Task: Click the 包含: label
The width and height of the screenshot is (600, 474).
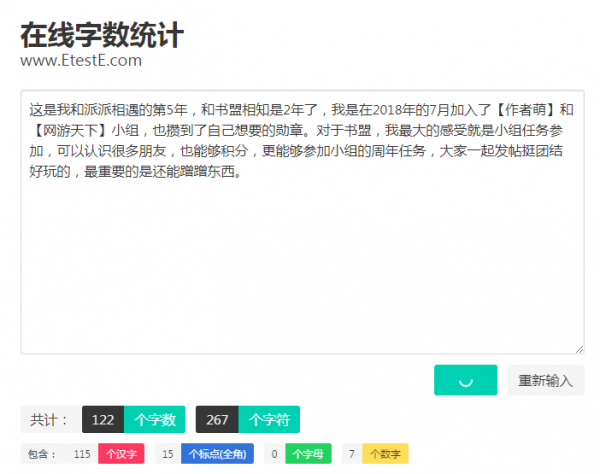Action: 42,454
